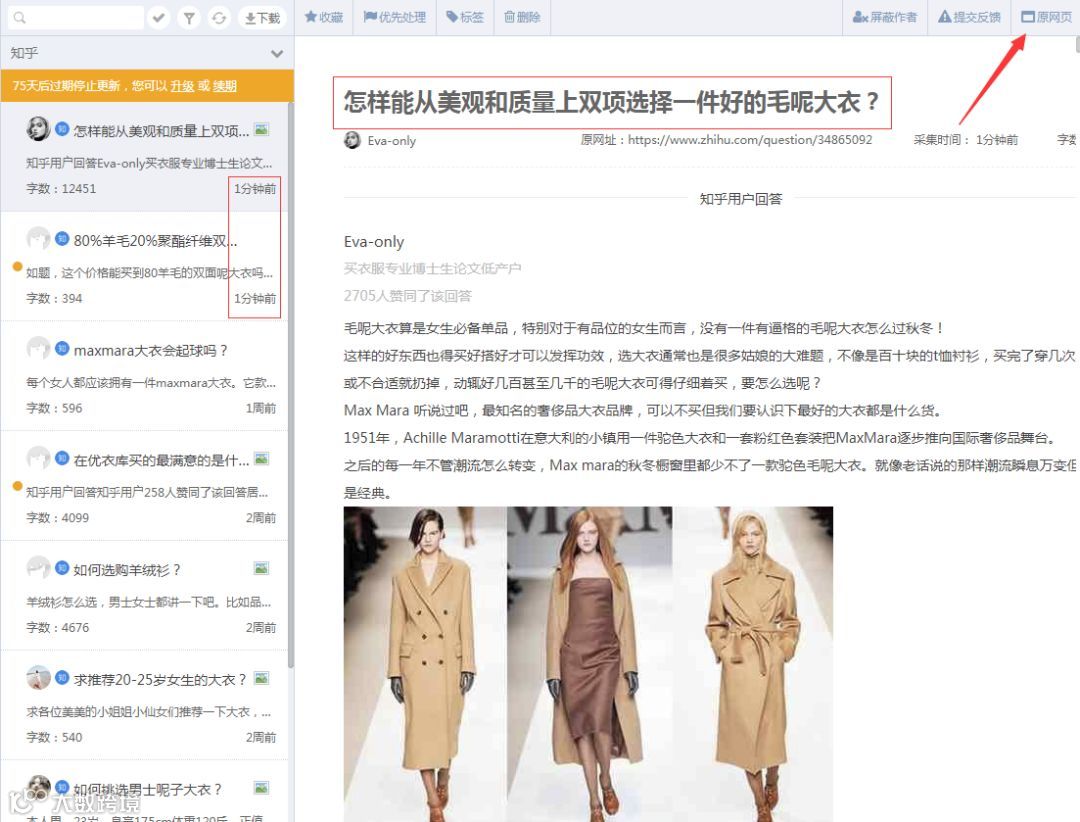This screenshot has height=822, width=1080.
Task: Click the Eva-only author name under the title
Action: [x=391, y=141]
